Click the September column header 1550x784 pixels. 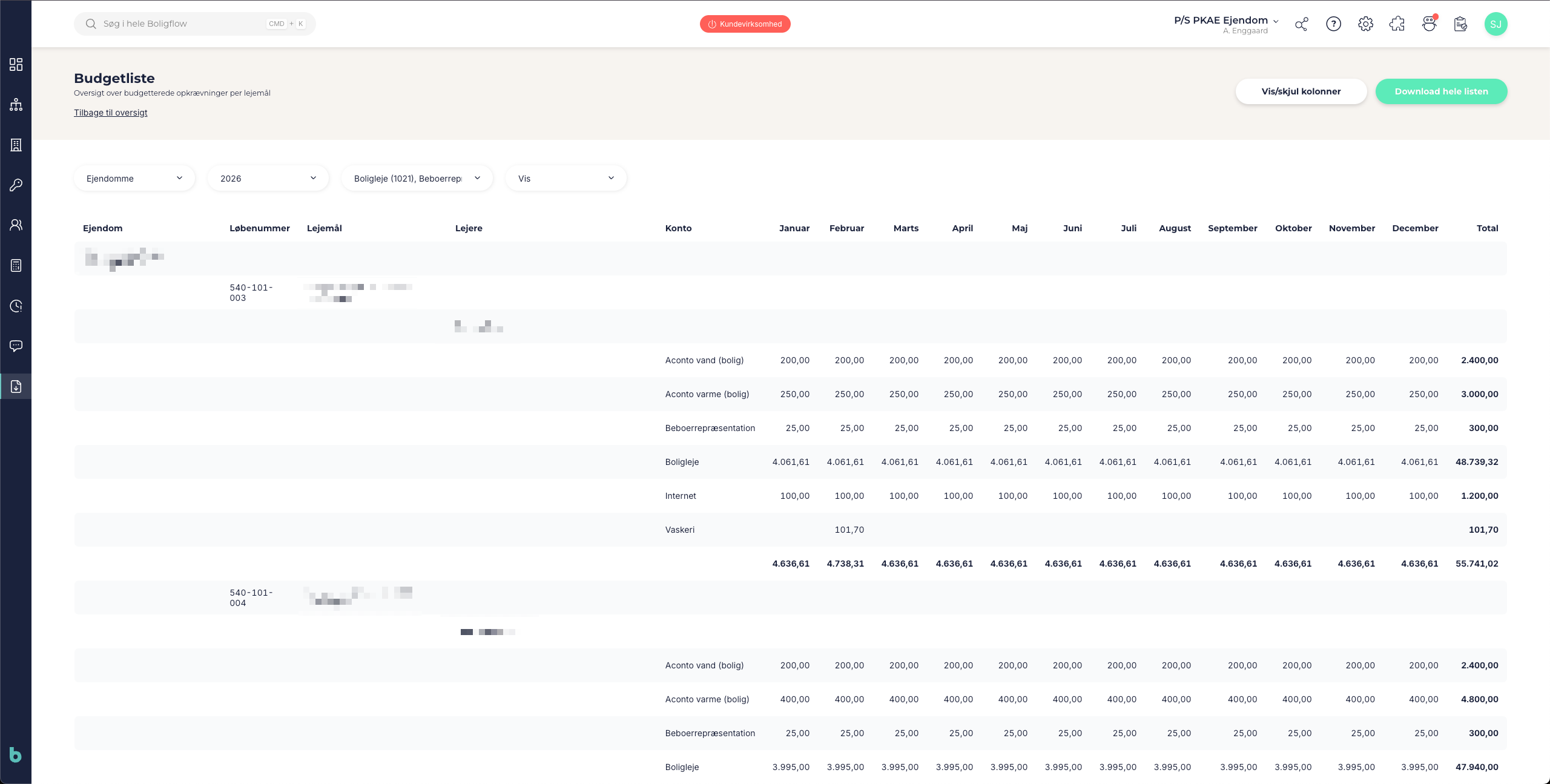pyautogui.click(x=1233, y=228)
